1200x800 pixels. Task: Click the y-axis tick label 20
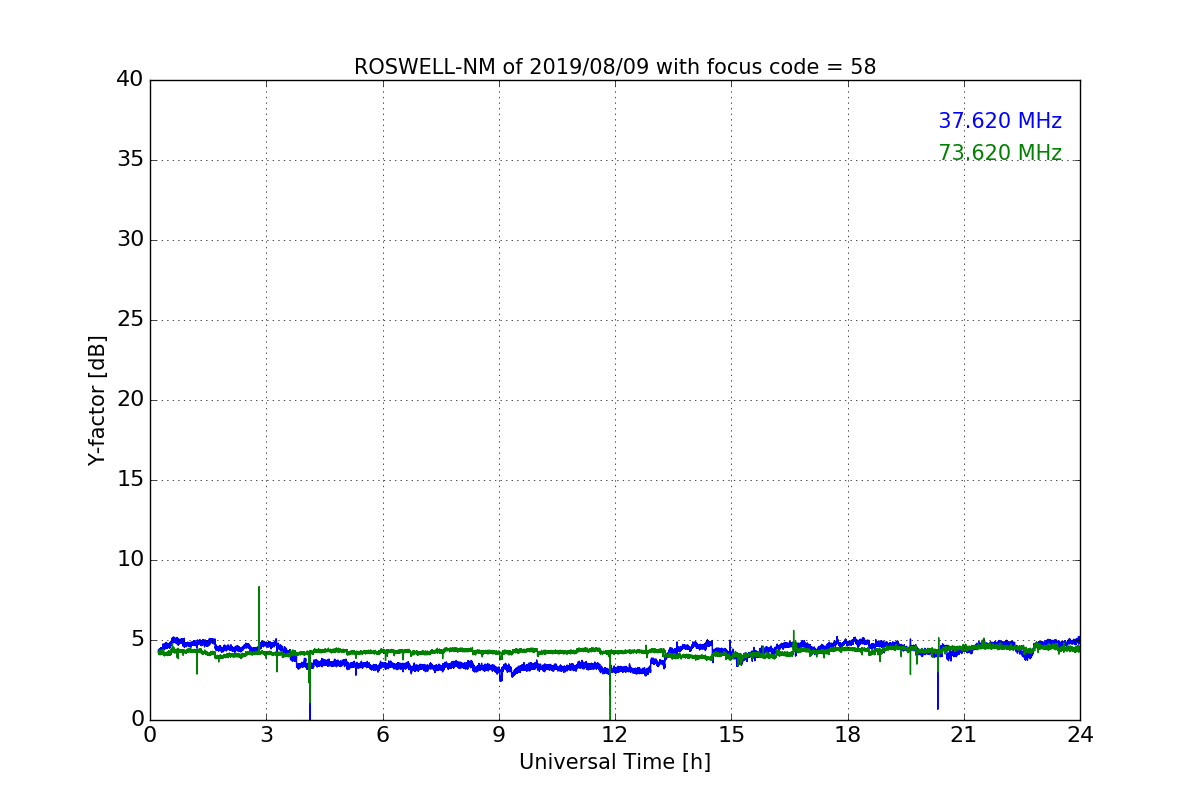(130, 400)
